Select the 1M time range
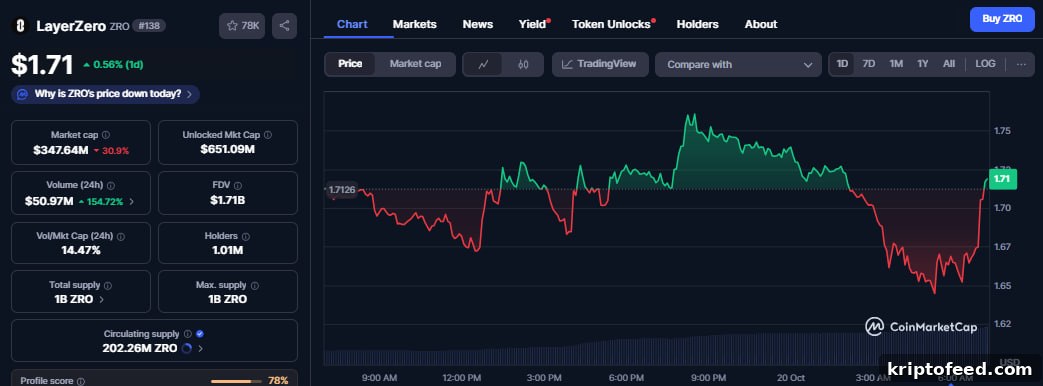This screenshot has height=386, width=1043. pos(896,64)
